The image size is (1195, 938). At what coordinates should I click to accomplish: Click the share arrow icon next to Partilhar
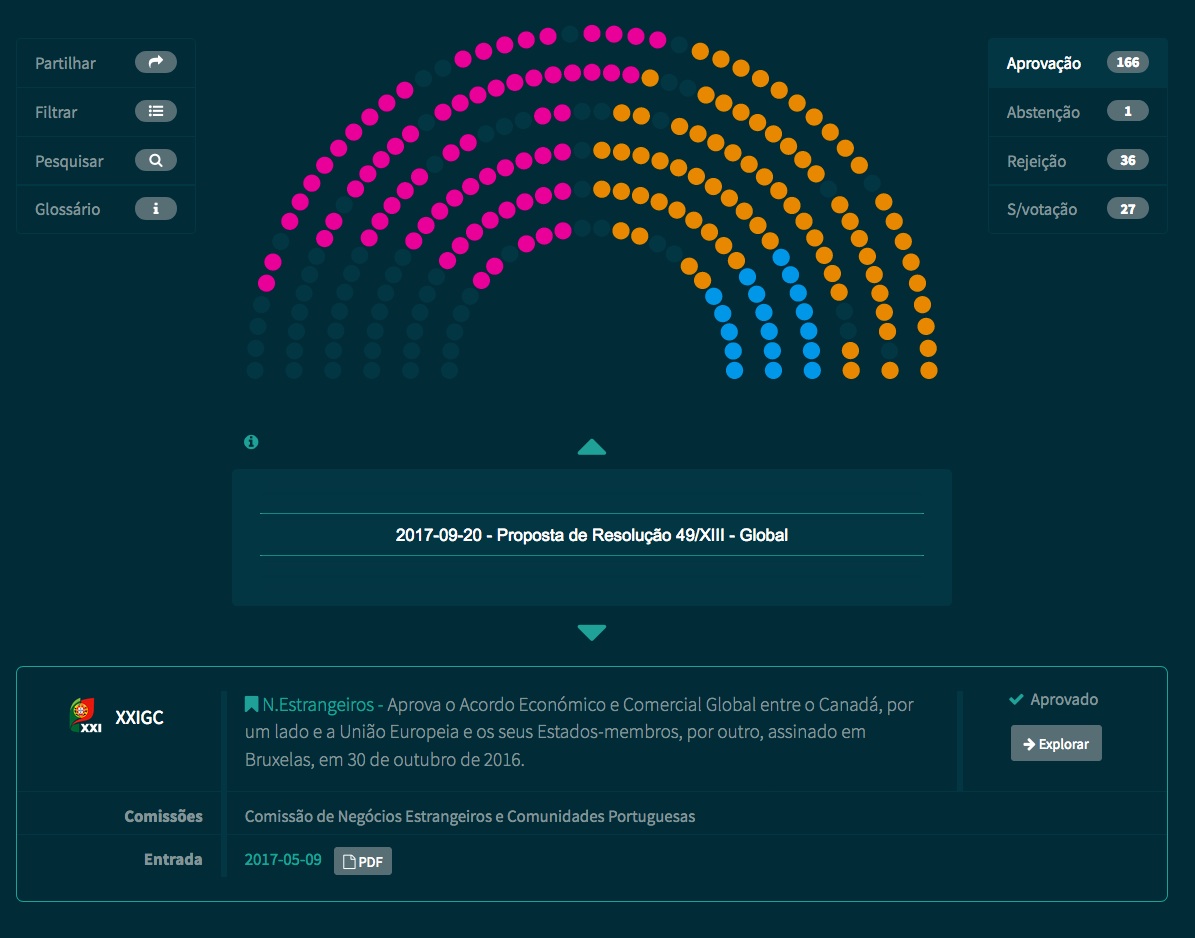pos(155,62)
